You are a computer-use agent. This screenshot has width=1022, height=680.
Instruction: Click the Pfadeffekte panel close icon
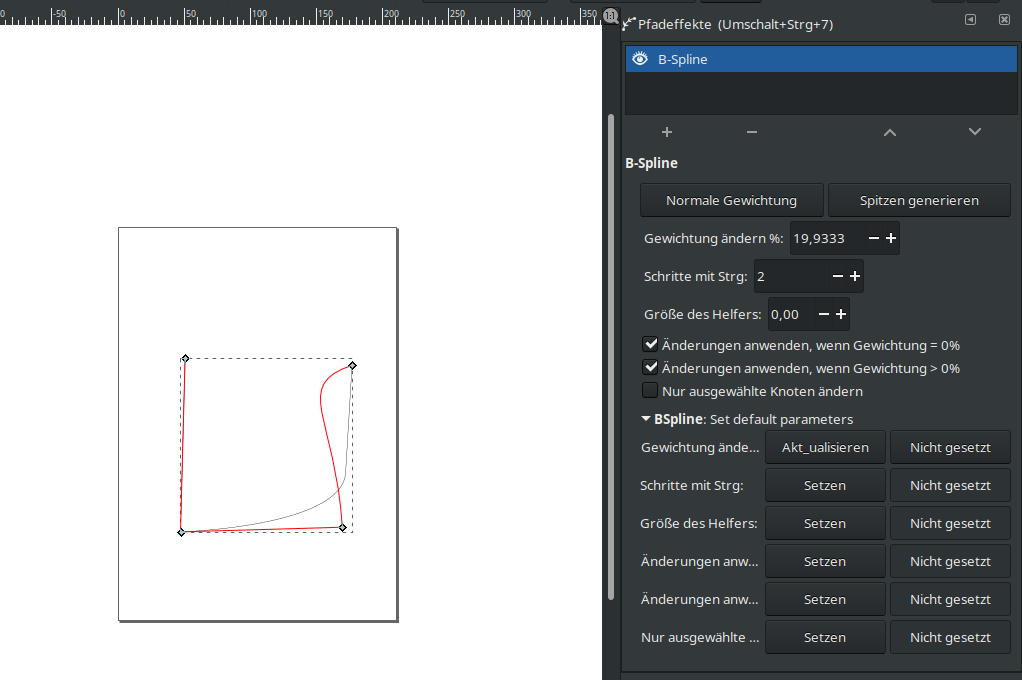pyautogui.click(x=1004, y=20)
